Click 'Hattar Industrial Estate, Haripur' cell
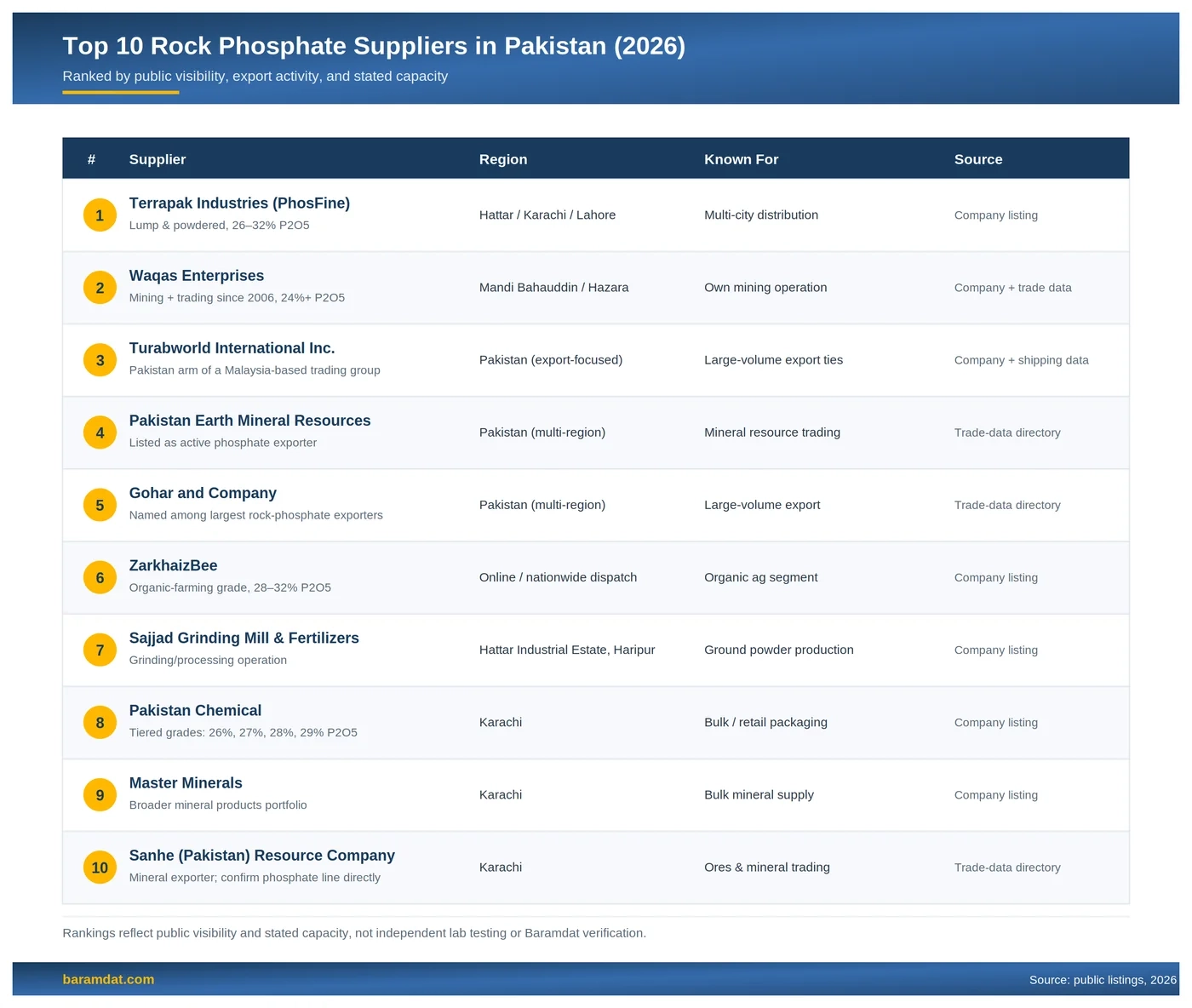1192x1008 pixels. pos(567,650)
